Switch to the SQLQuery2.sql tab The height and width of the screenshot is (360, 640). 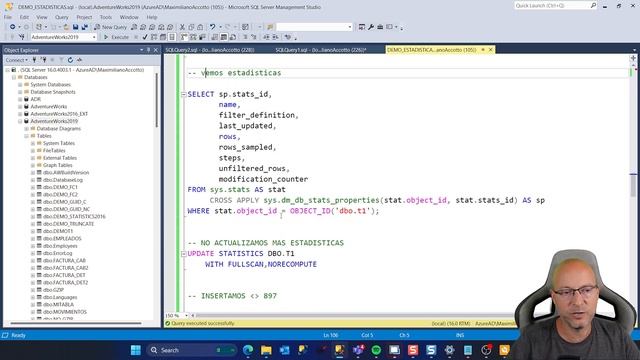210,50
